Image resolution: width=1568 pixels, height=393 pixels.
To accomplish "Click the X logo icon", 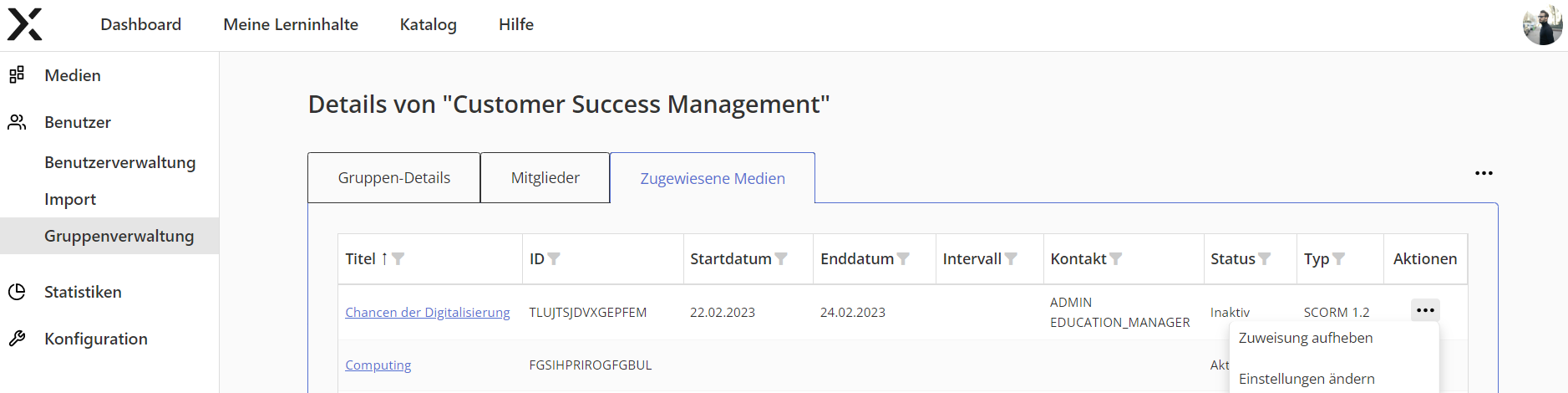I will [x=25, y=24].
